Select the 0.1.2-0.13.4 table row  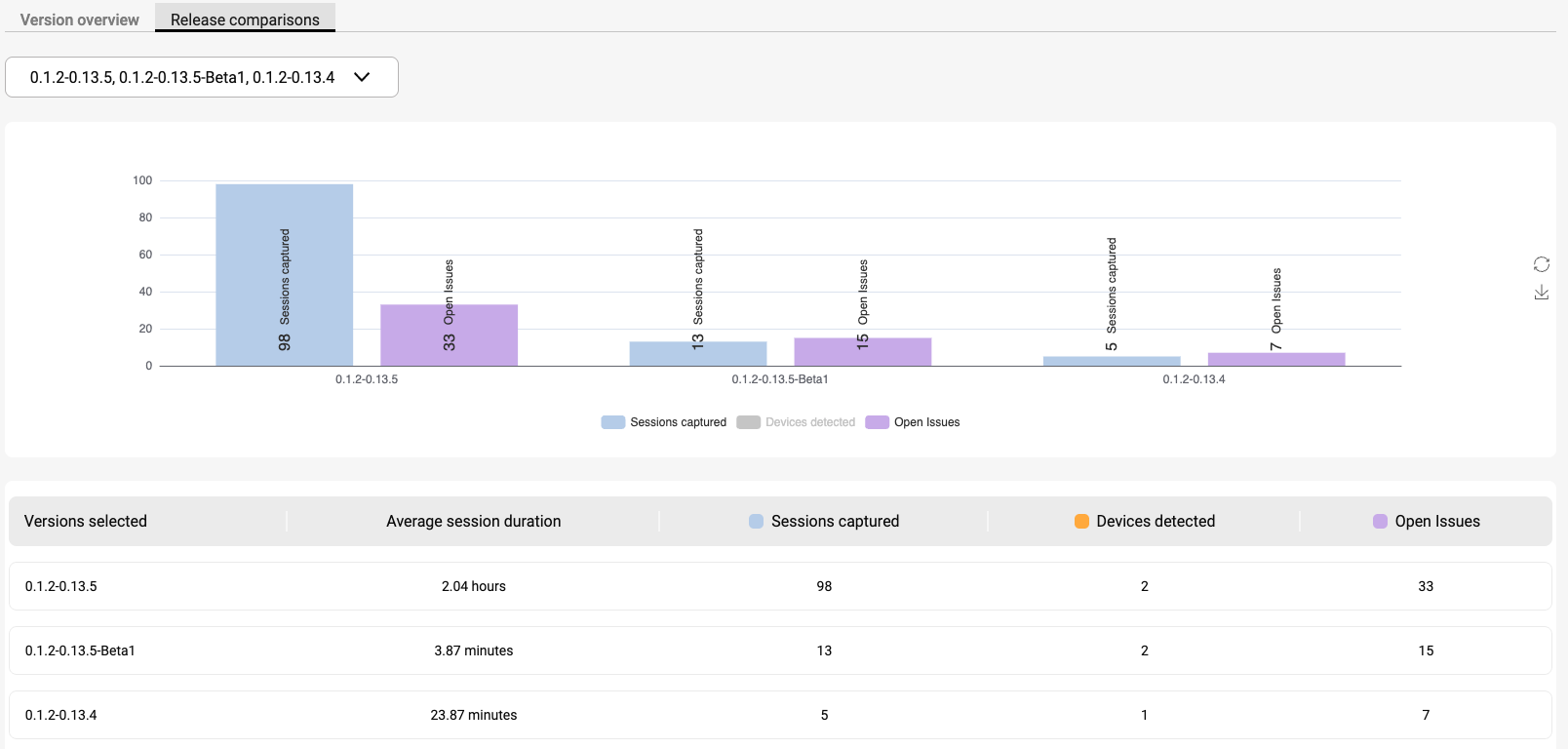[780, 715]
